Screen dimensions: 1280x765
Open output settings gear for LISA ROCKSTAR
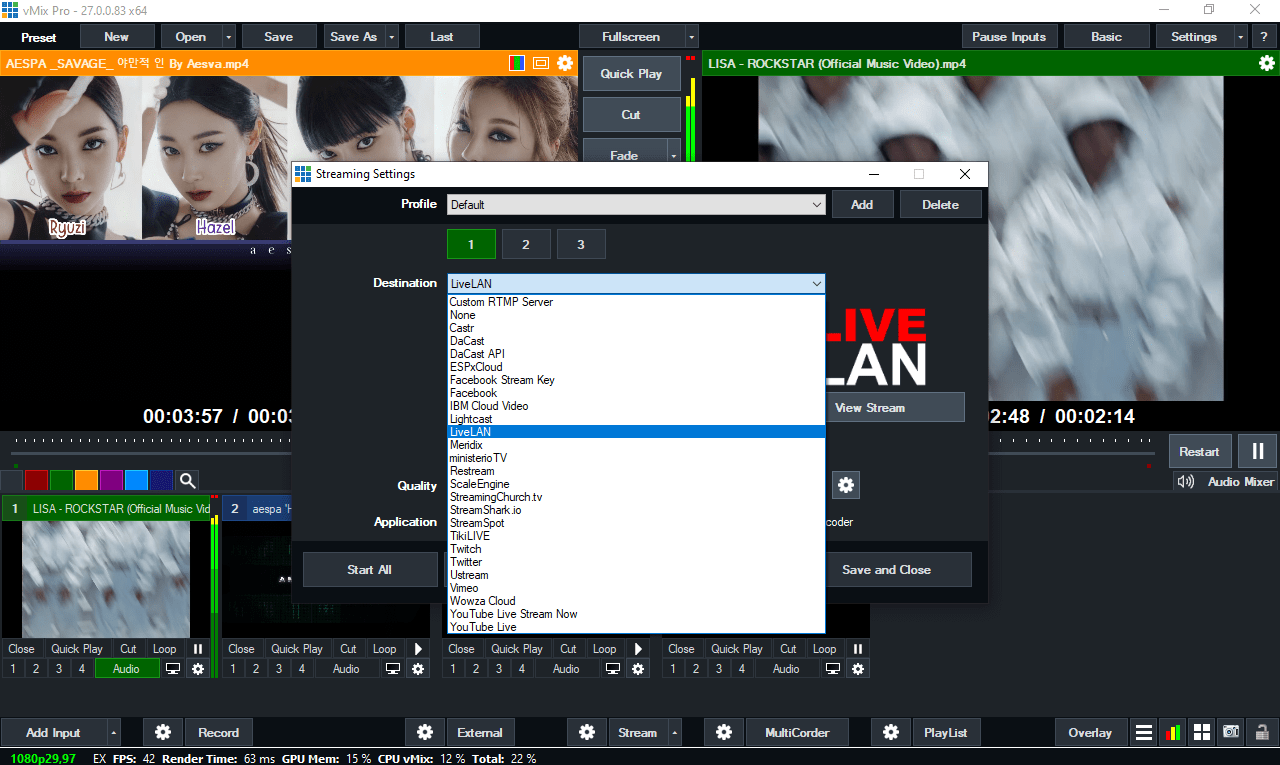[x=1266, y=63]
